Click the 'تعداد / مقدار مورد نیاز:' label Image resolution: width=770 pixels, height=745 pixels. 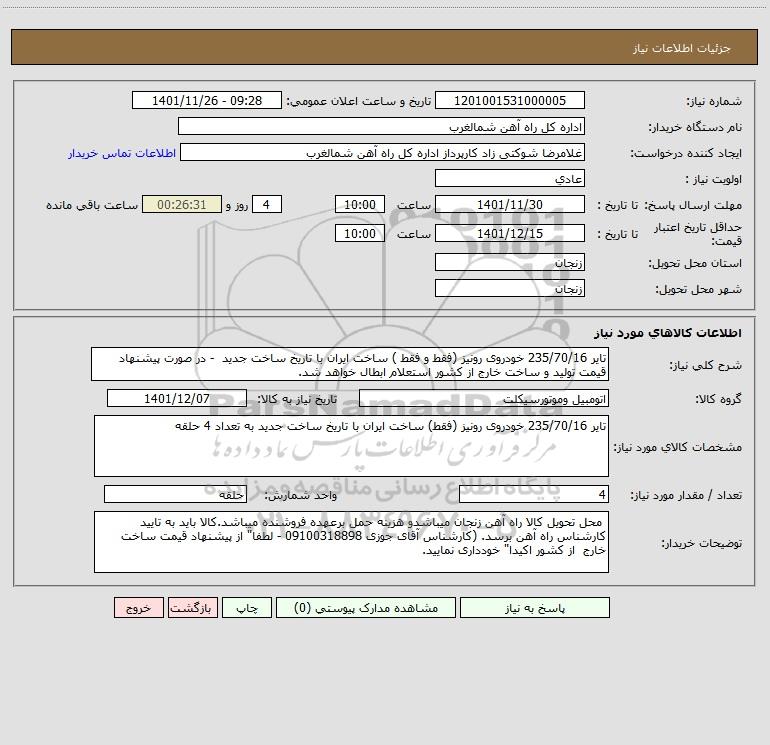(x=686, y=496)
